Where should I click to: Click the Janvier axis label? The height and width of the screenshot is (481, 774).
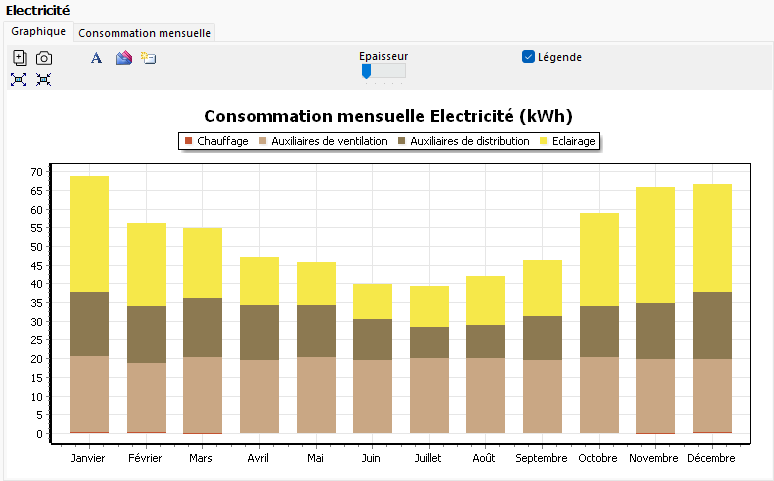(88, 458)
